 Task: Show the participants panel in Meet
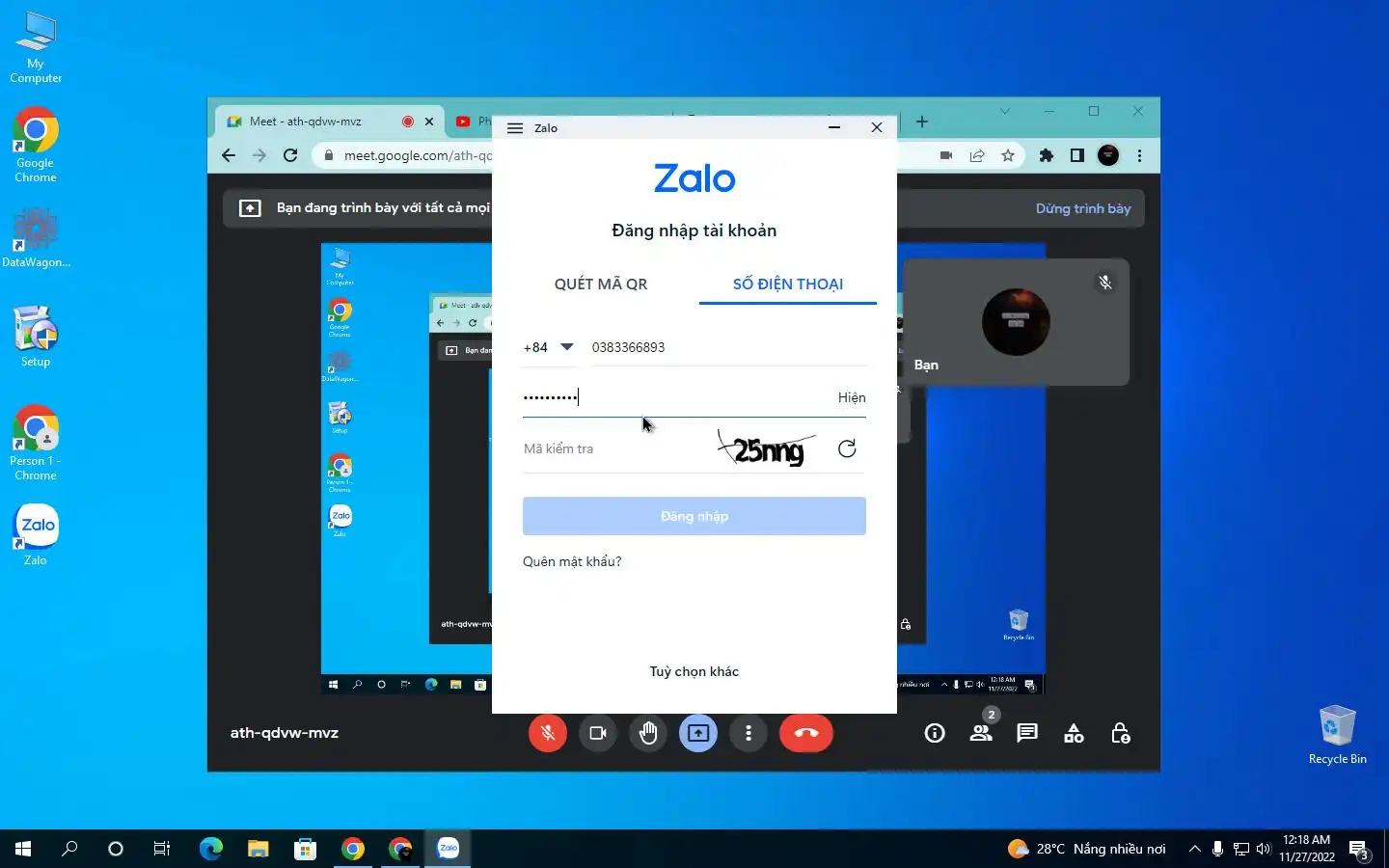[x=981, y=733]
